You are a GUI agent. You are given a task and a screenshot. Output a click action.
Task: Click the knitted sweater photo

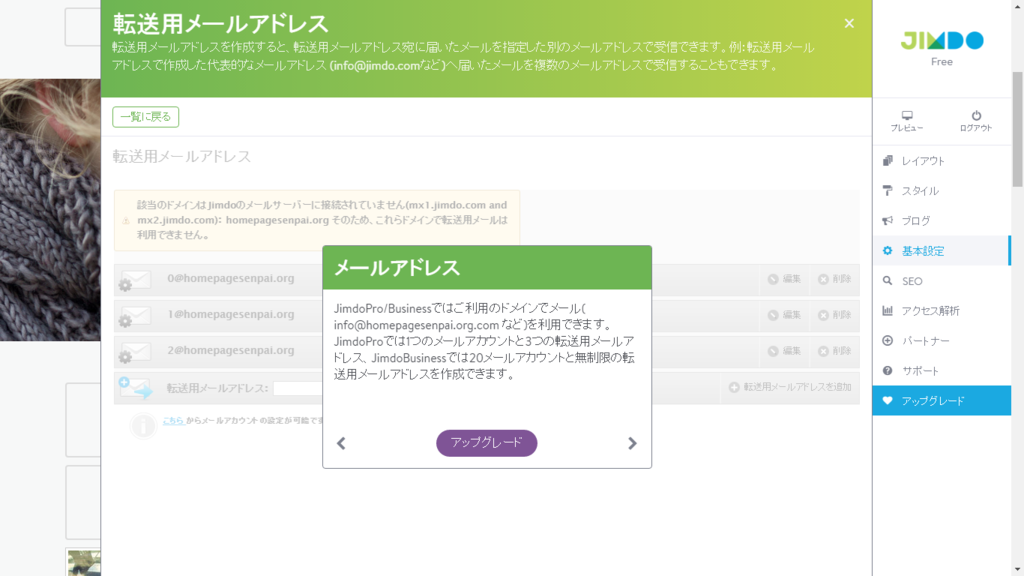point(50,210)
